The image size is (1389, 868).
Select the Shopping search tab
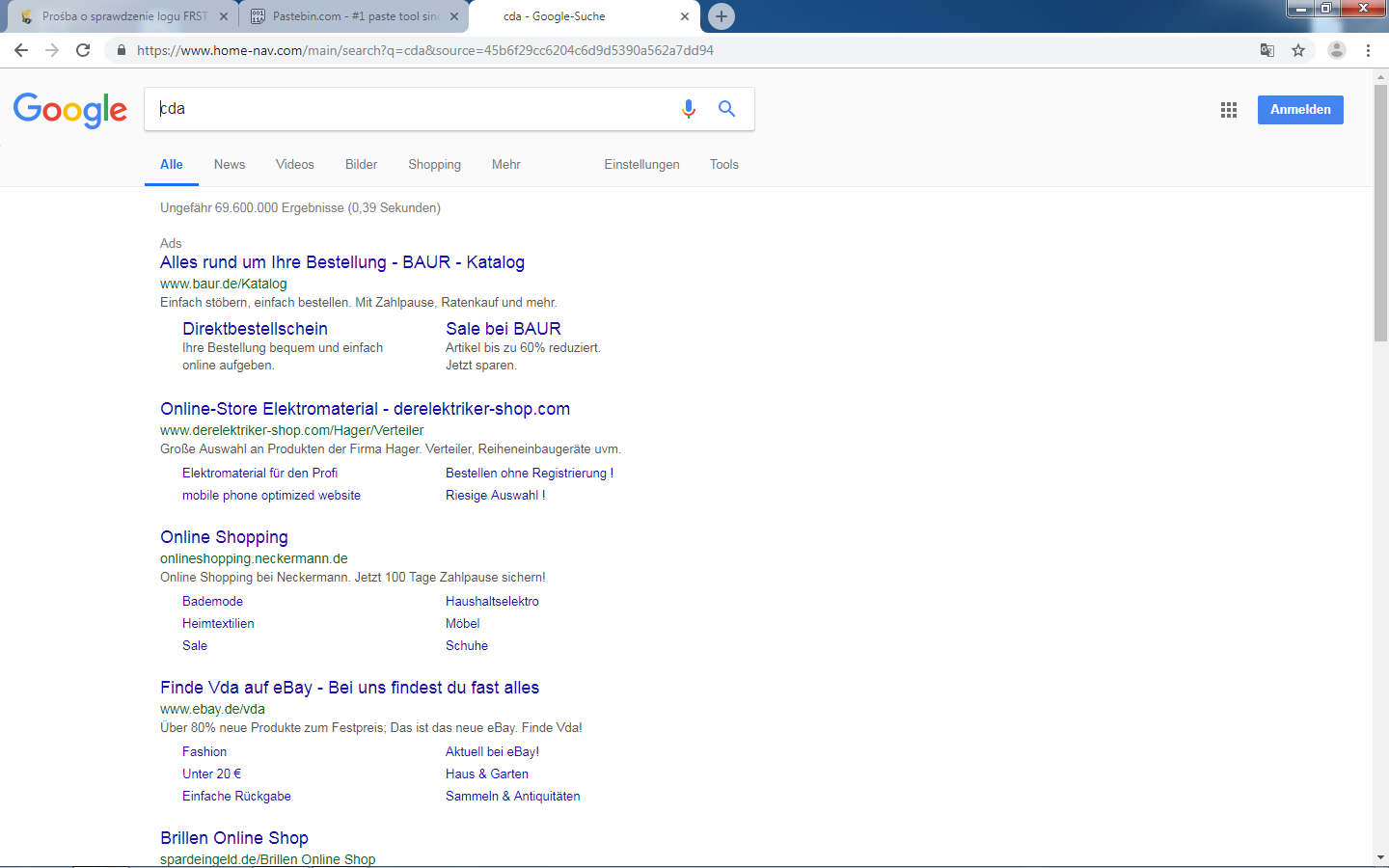coord(435,164)
